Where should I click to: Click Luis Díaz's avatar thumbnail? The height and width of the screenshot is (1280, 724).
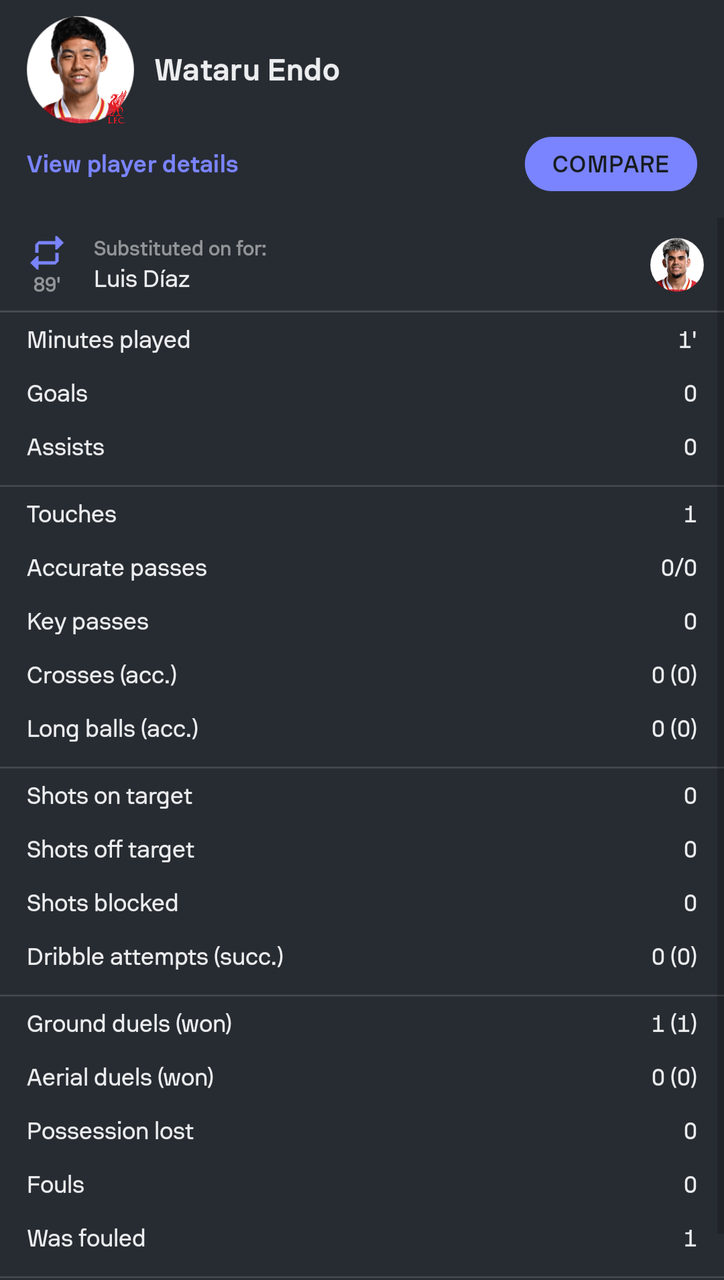tap(676, 264)
